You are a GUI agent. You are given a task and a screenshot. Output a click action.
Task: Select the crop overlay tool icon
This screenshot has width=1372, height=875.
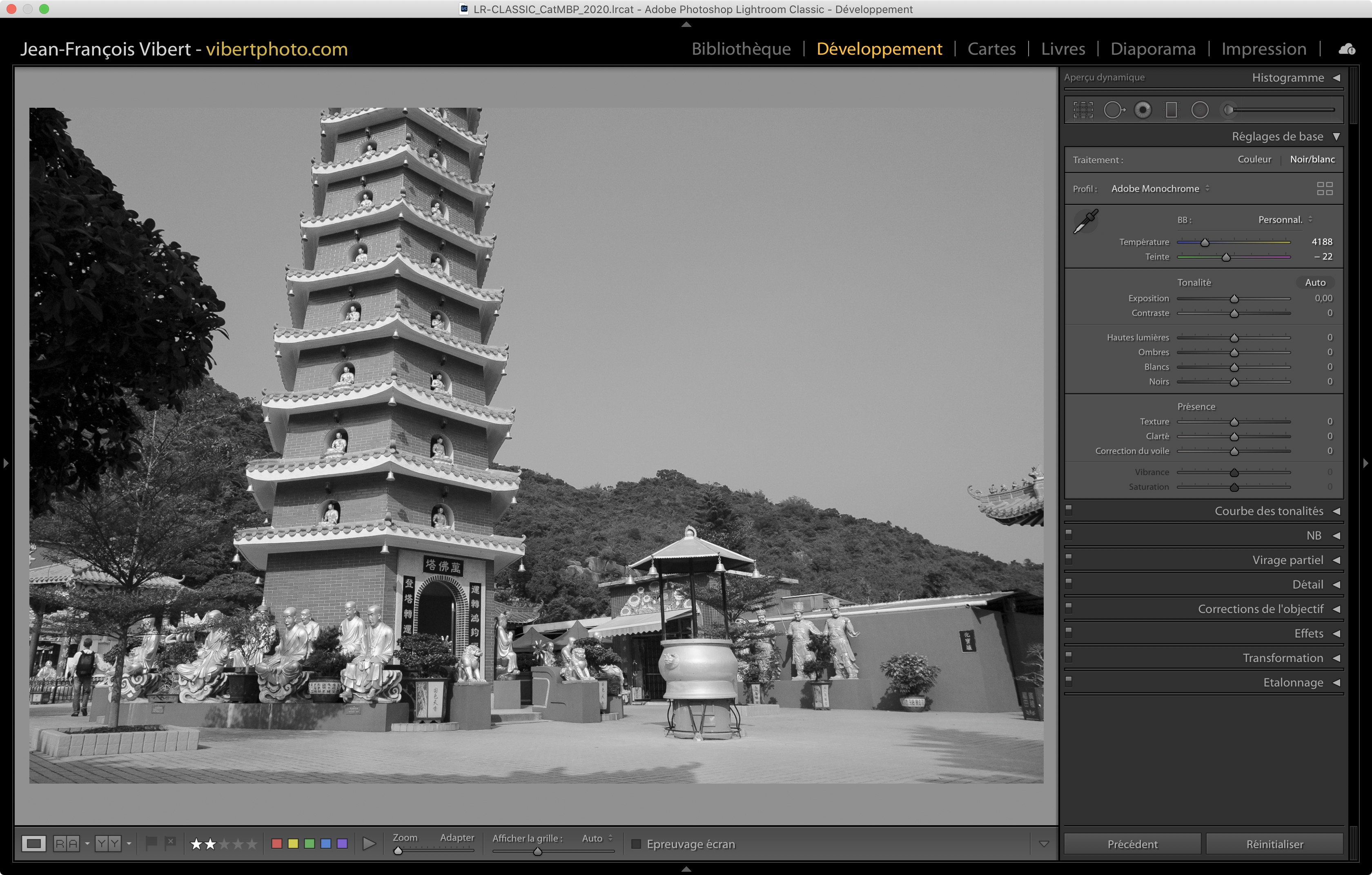[x=1083, y=110]
